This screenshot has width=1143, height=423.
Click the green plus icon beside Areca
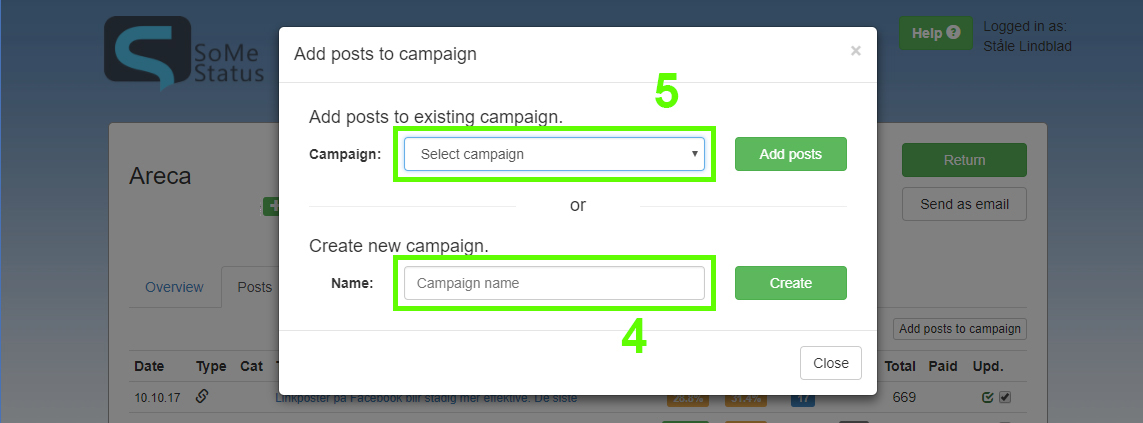(x=272, y=207)
